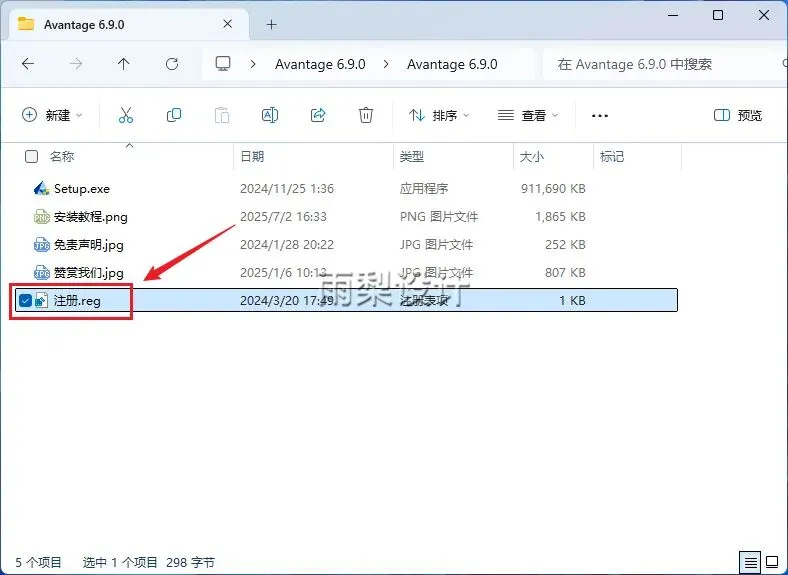Click the 5 个项目 status text
This screenshot has width=788, height=575.
38,562
